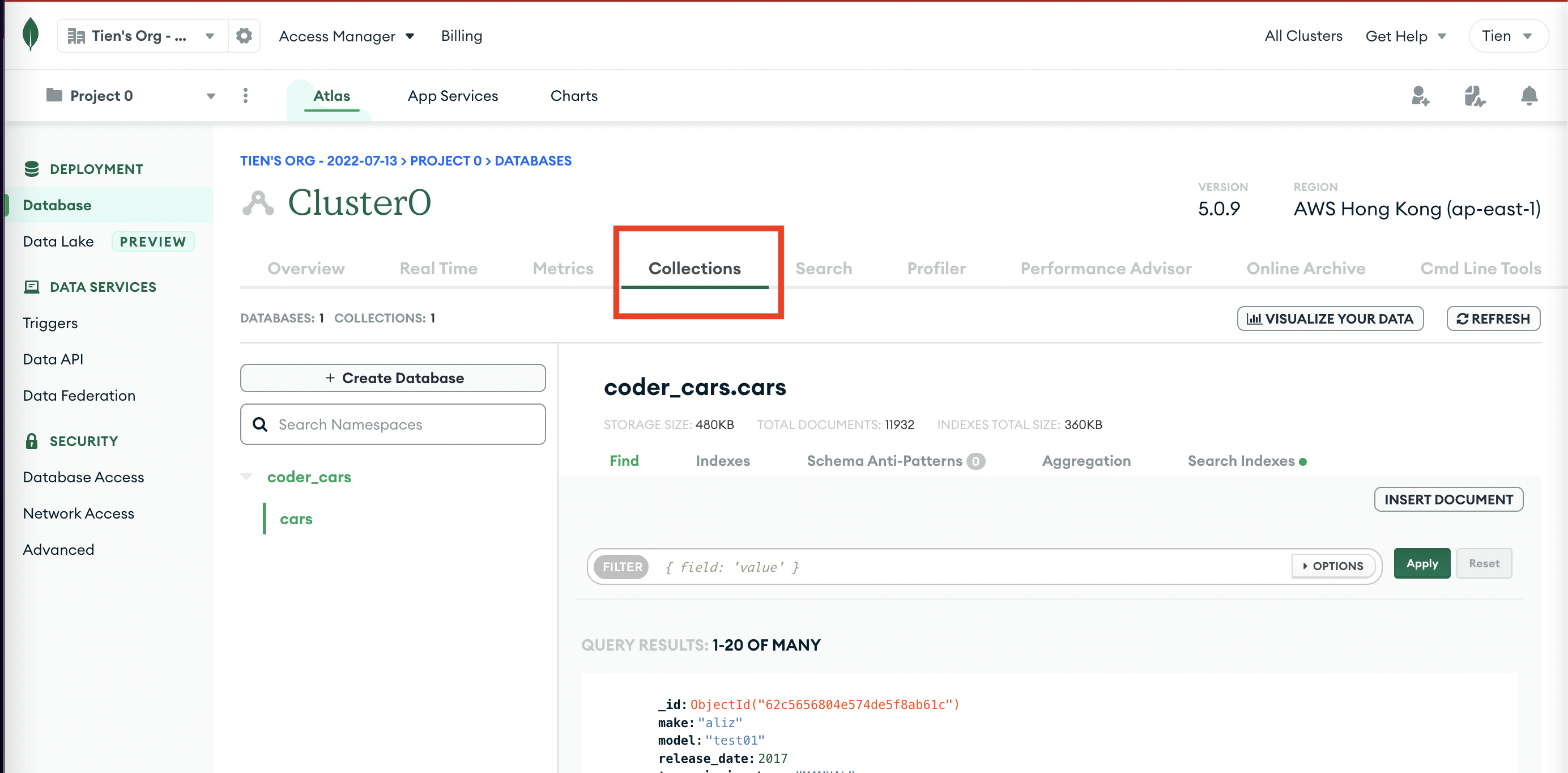The image size is (1568, 773).
Task: Click the Cluster0 cluster icon
Action: pos(258,203)
